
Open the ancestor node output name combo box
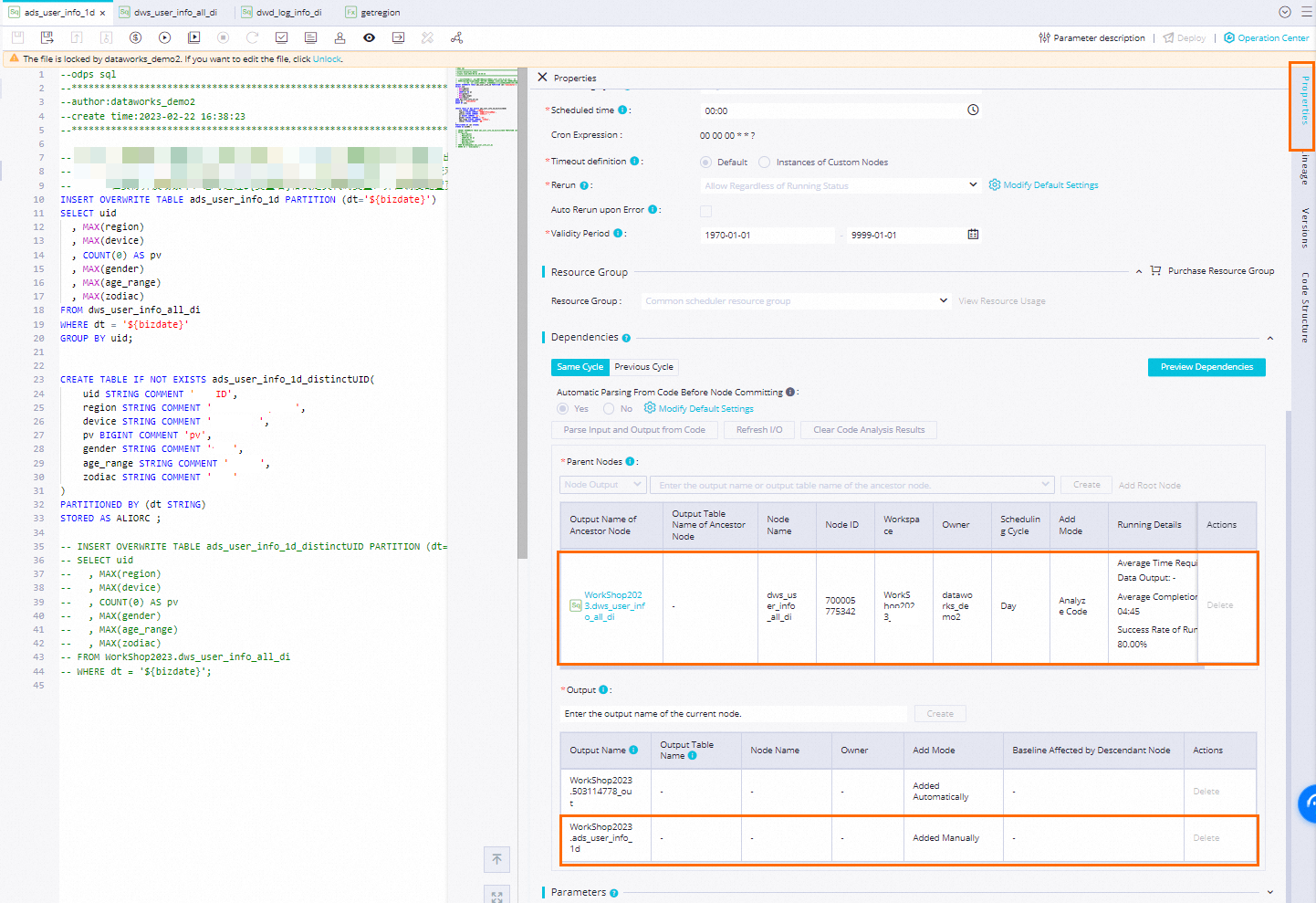(852, 485)
